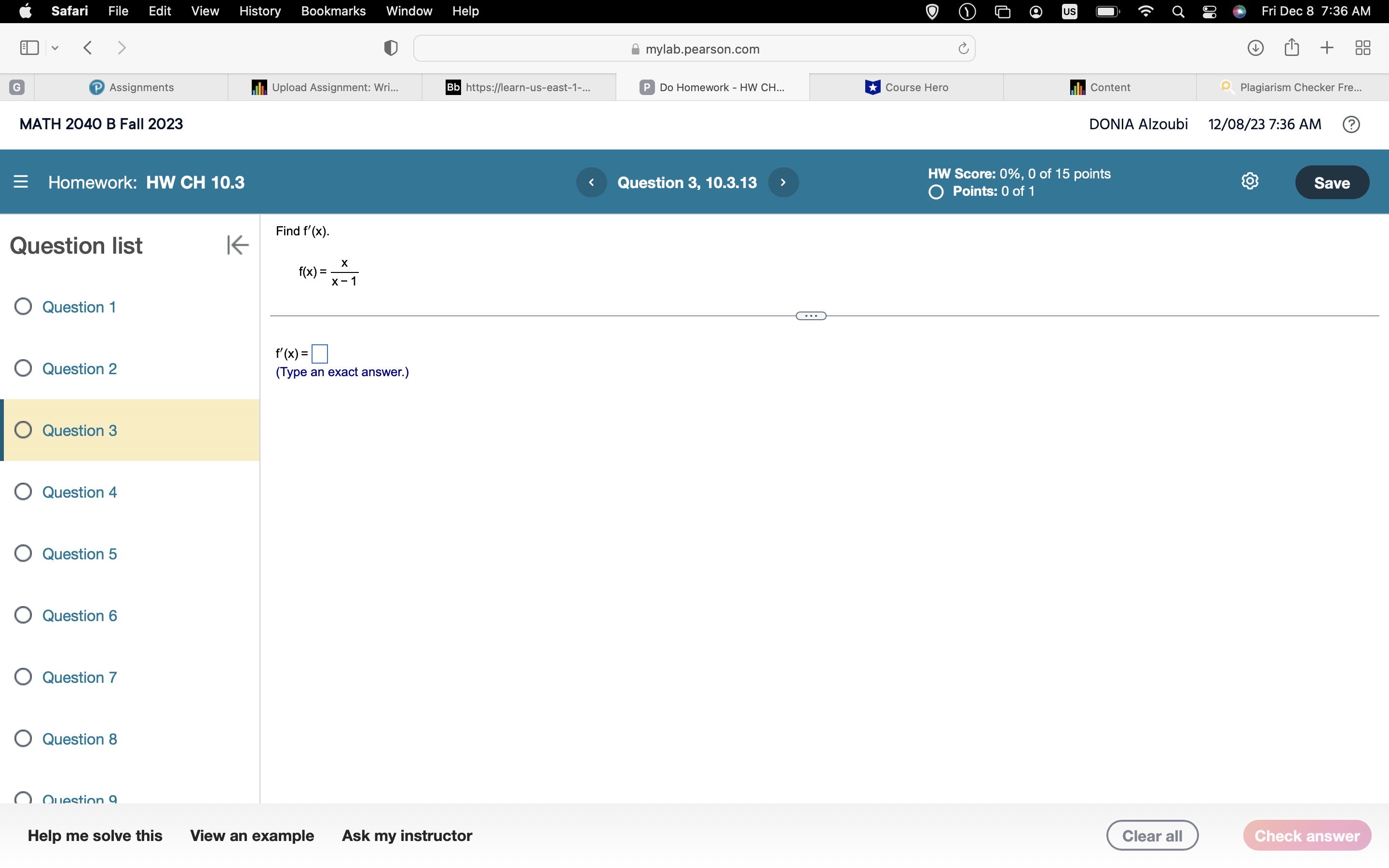
Task: Open homework settings via the gear icon
Action: pyautogui.click(x=1250, y=181)
